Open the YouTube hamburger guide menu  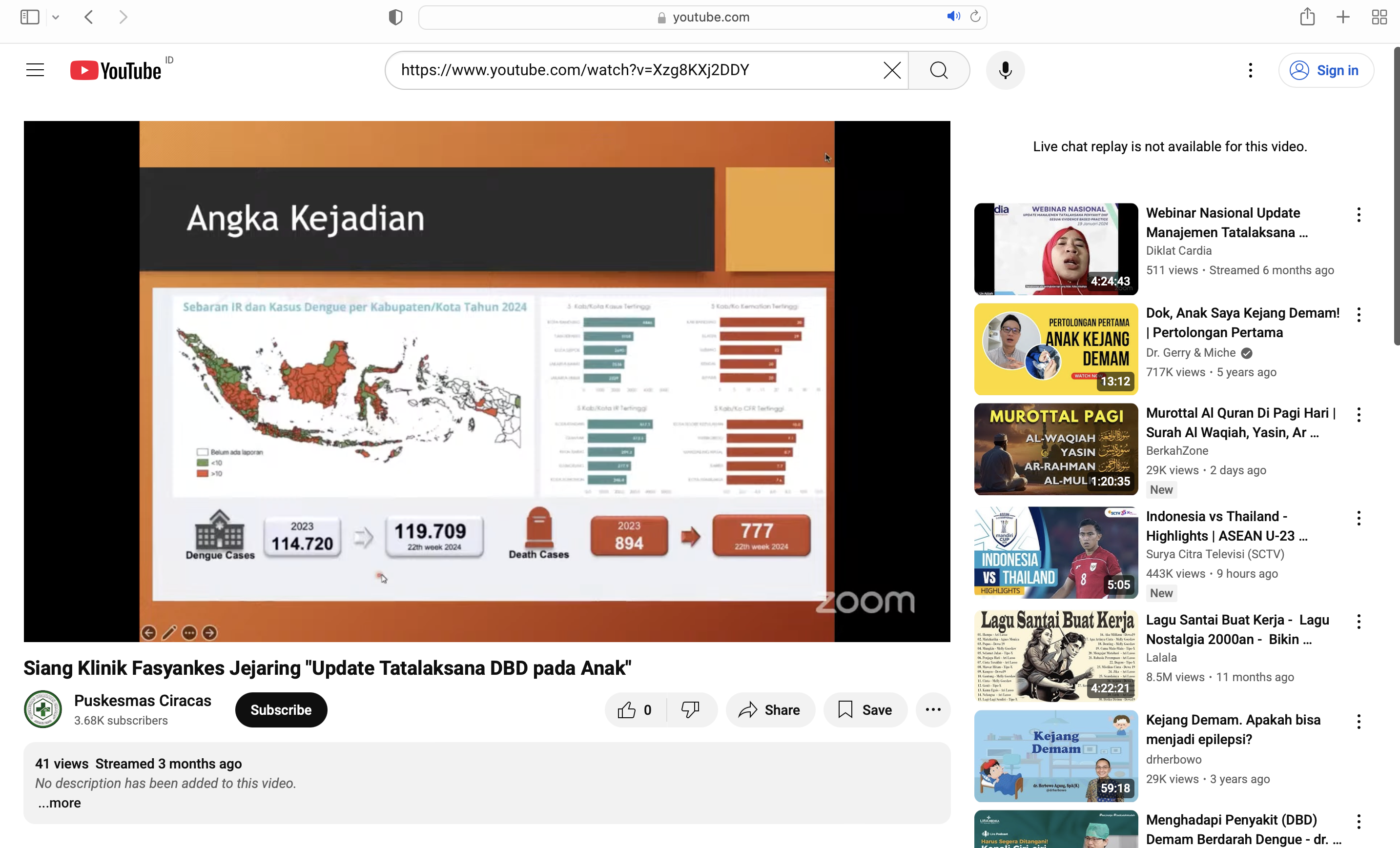tap(35, 70)
